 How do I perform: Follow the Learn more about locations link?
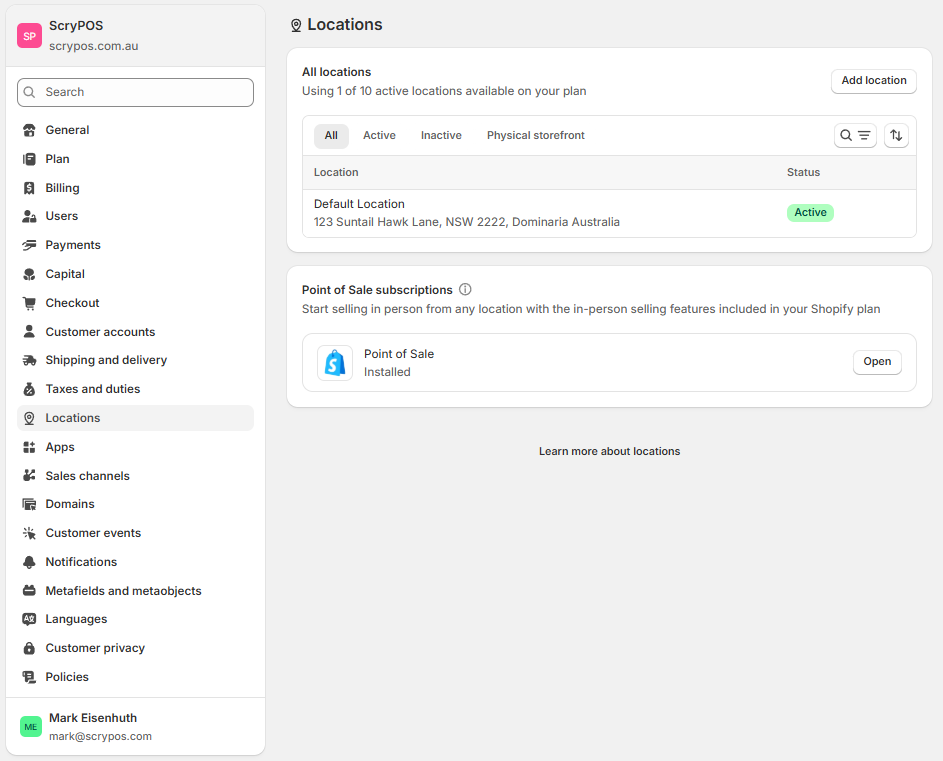click(x=609, y=451)
